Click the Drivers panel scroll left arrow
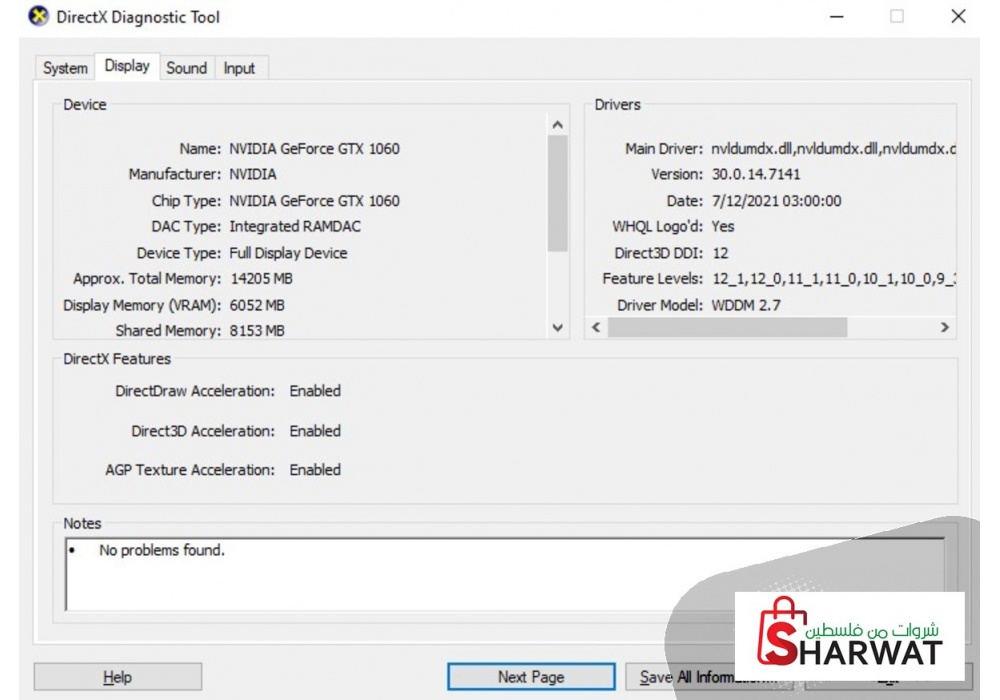The width and height of the screenshot is (1000, 700). pyautogui.click(x=596, y=327)
